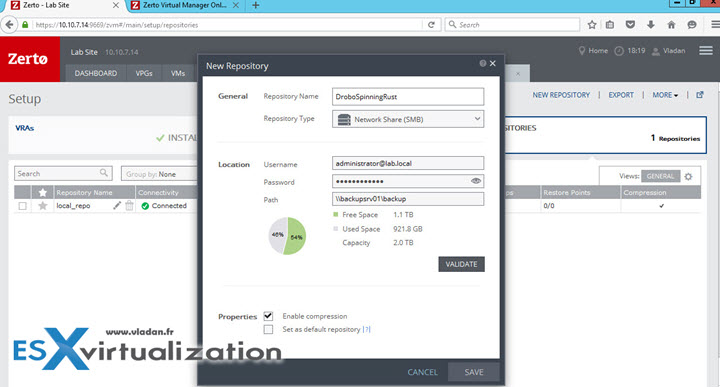Open the pop-out window icon next to MORE
Image resolution: width=720 pixels, height=387 pixels.
(700, 95)
